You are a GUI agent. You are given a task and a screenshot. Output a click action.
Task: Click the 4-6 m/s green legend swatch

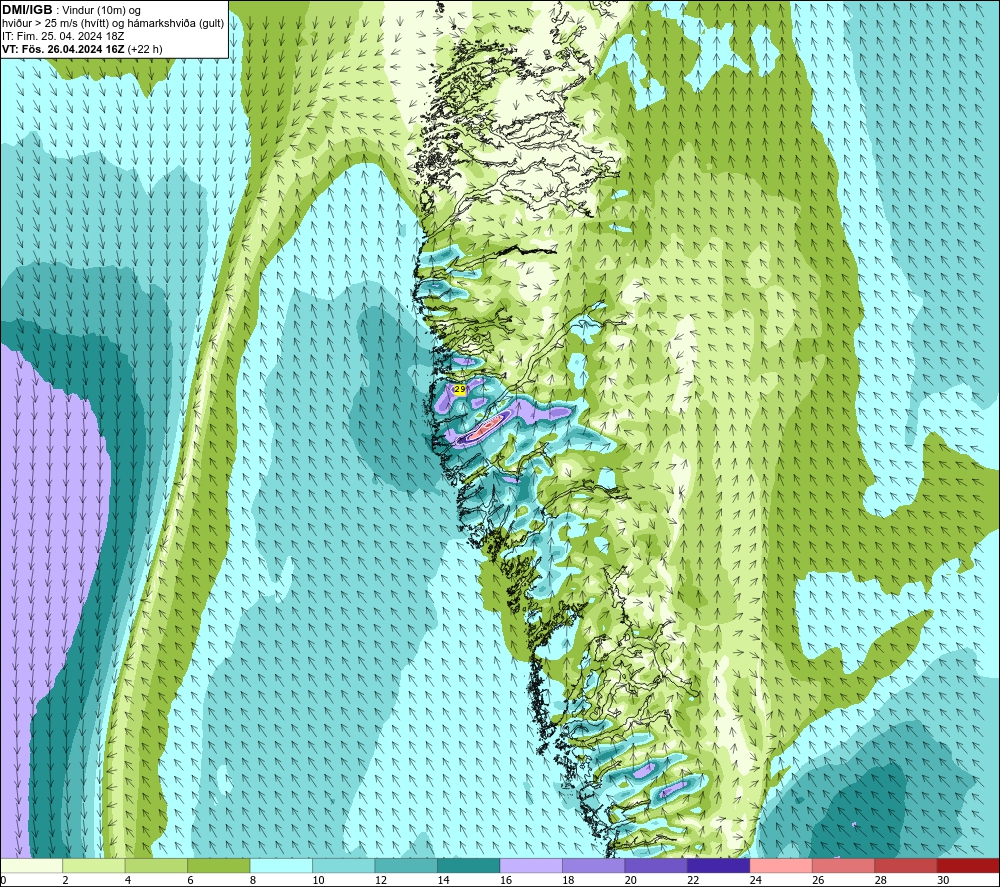156,865
